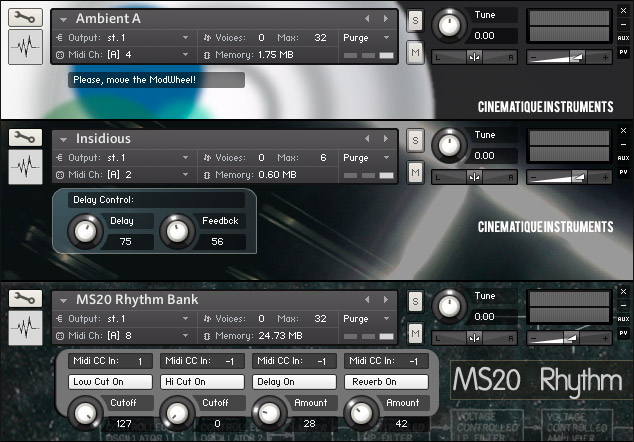Solo the Insidious instrument

click(x=415, y=140)
